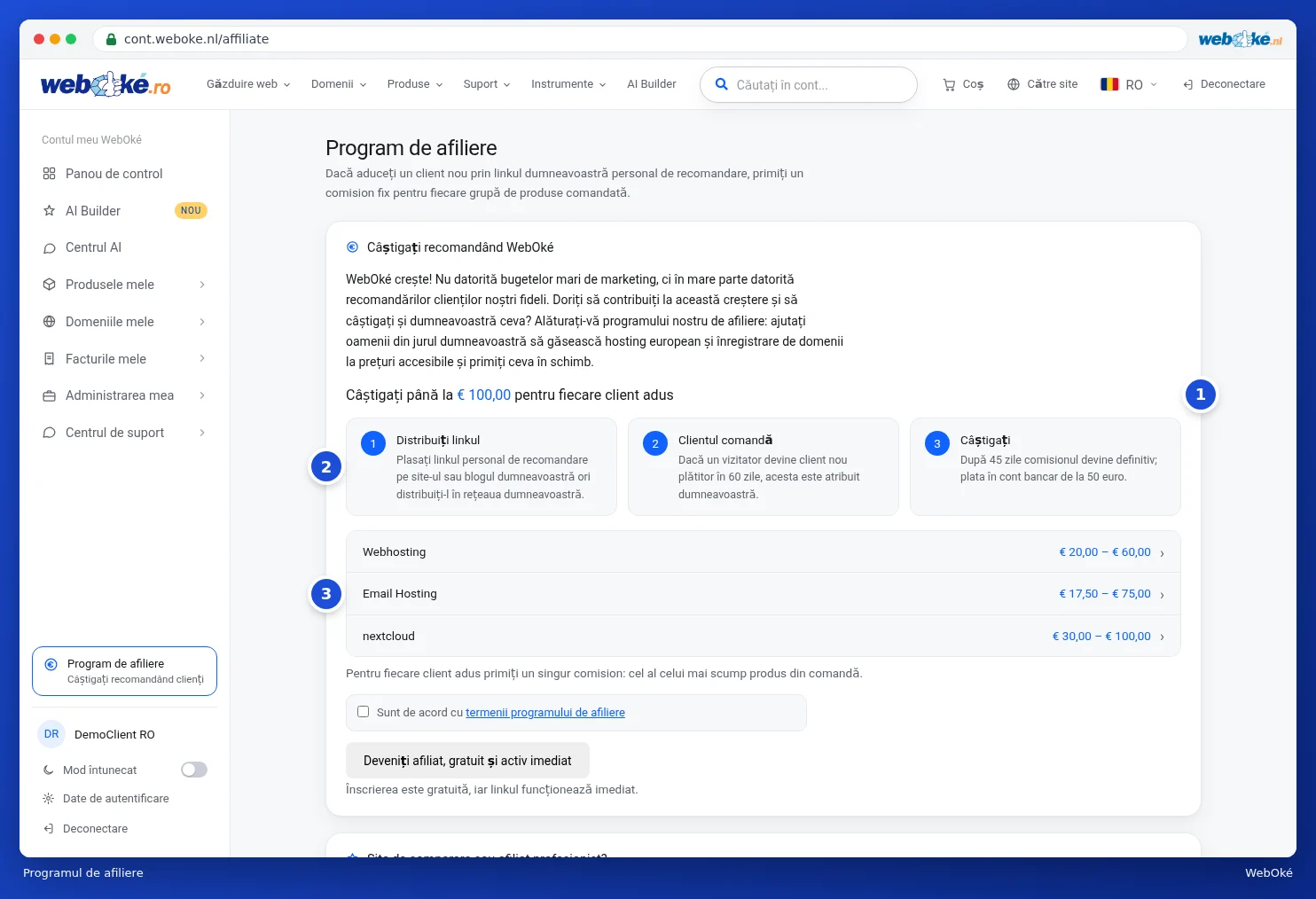Click the globe icon for Către site

coord(1014,84)
